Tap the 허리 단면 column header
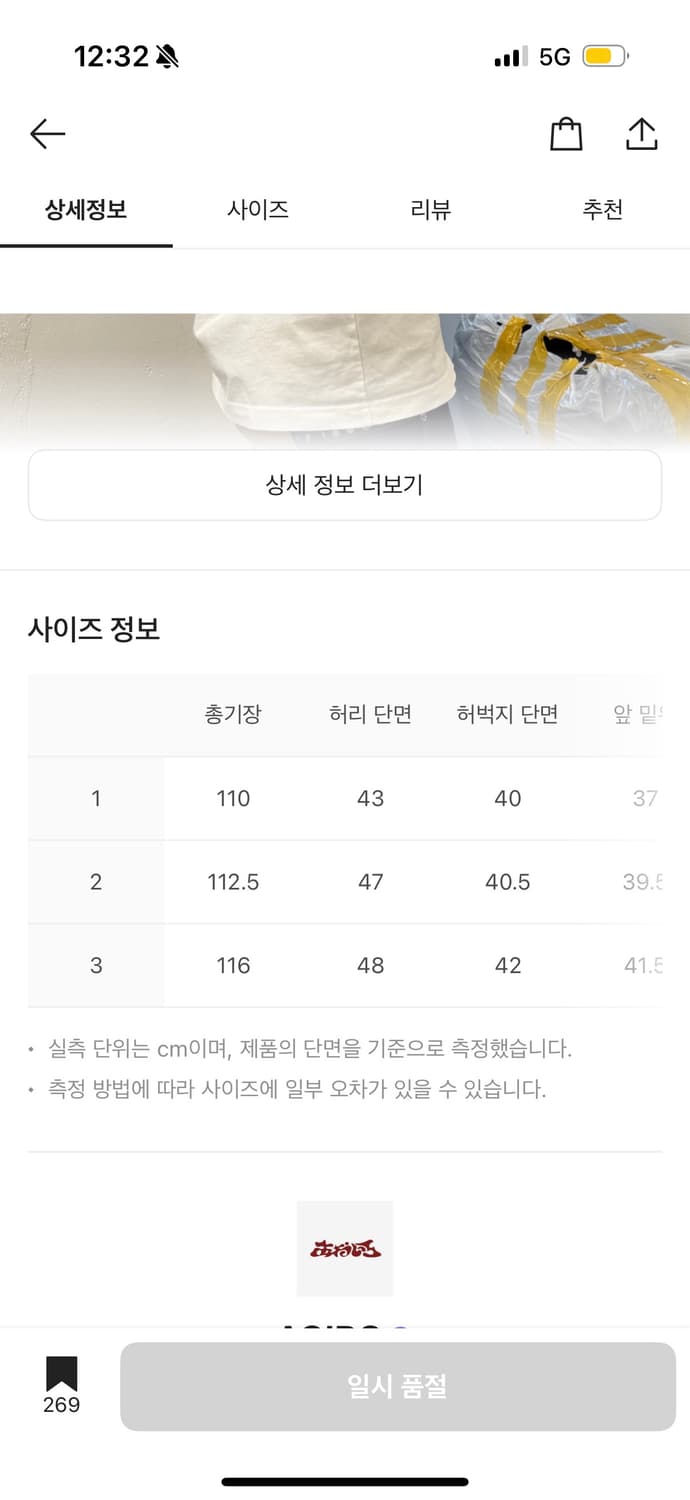This screenshot has height=1500, width=690. coord(371,714)
